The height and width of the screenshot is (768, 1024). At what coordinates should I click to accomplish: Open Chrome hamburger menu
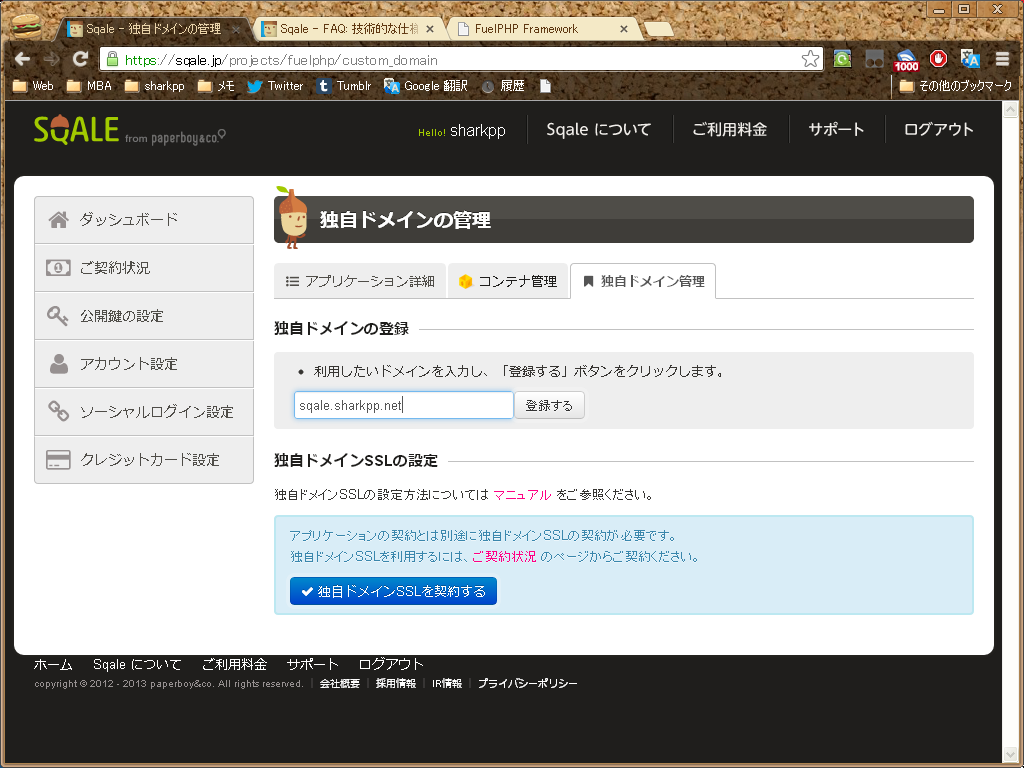1002,59
